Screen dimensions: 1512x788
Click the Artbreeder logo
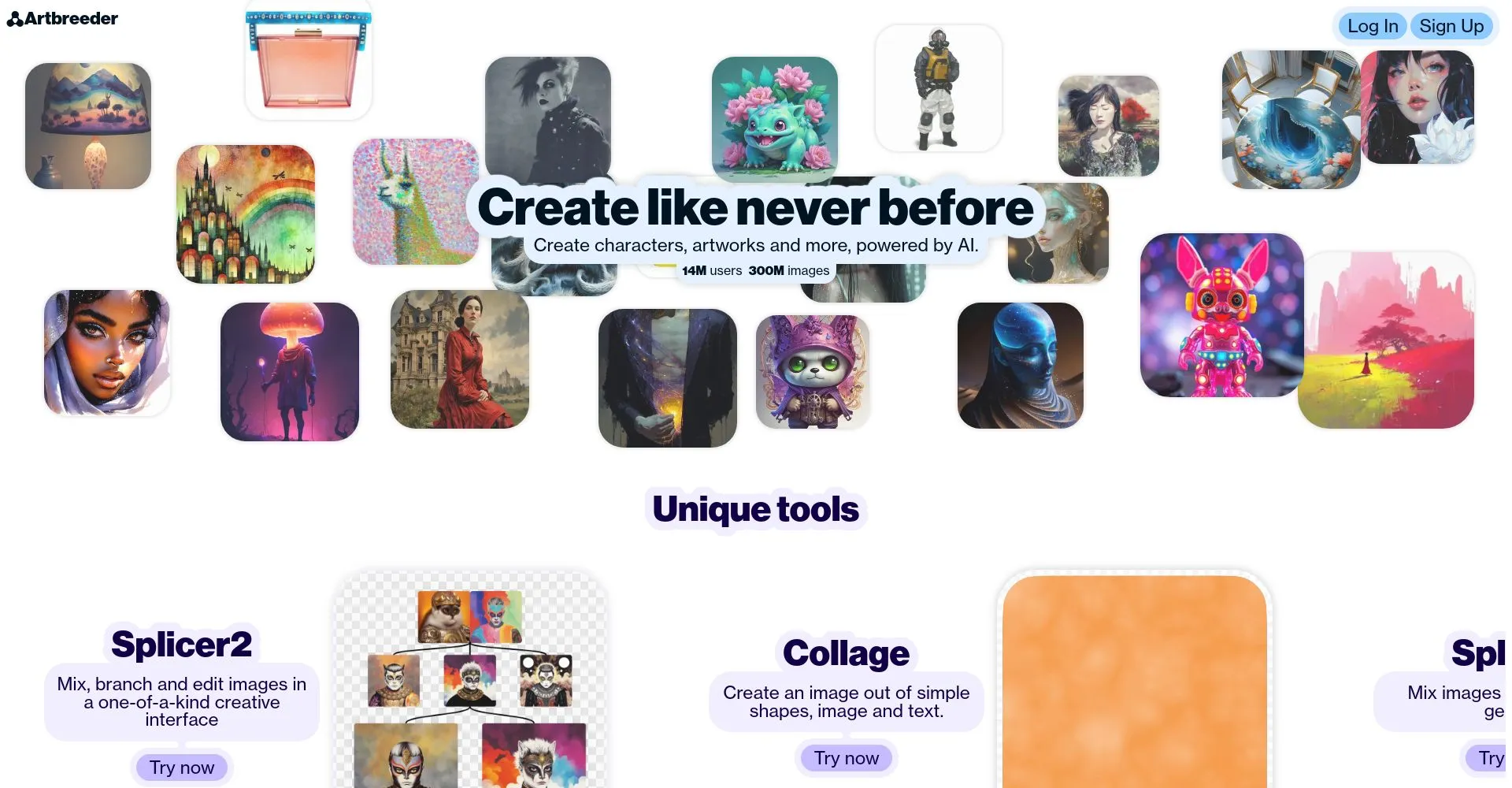62,19
